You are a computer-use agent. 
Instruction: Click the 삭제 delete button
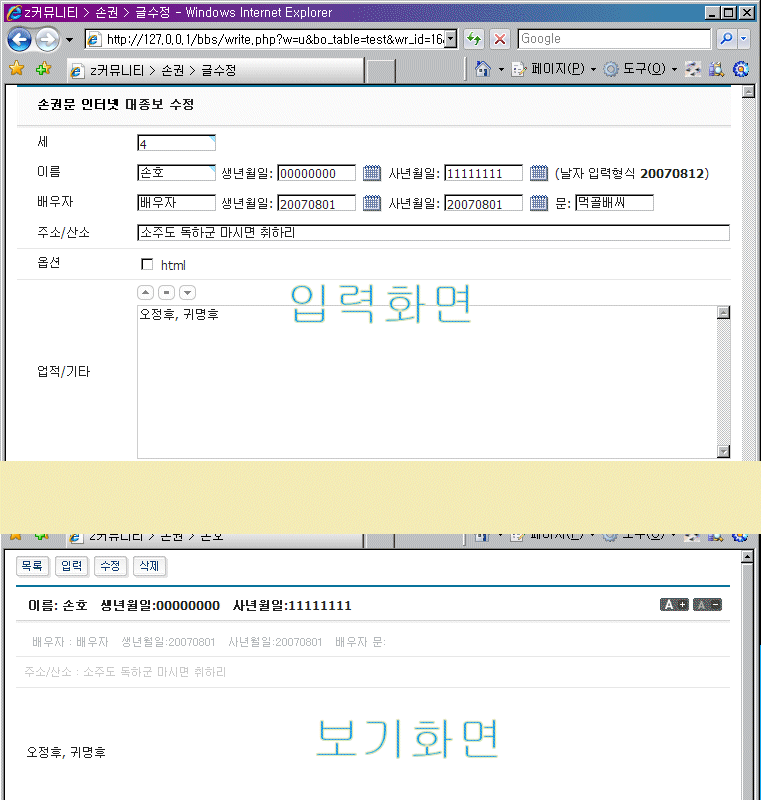149,566
